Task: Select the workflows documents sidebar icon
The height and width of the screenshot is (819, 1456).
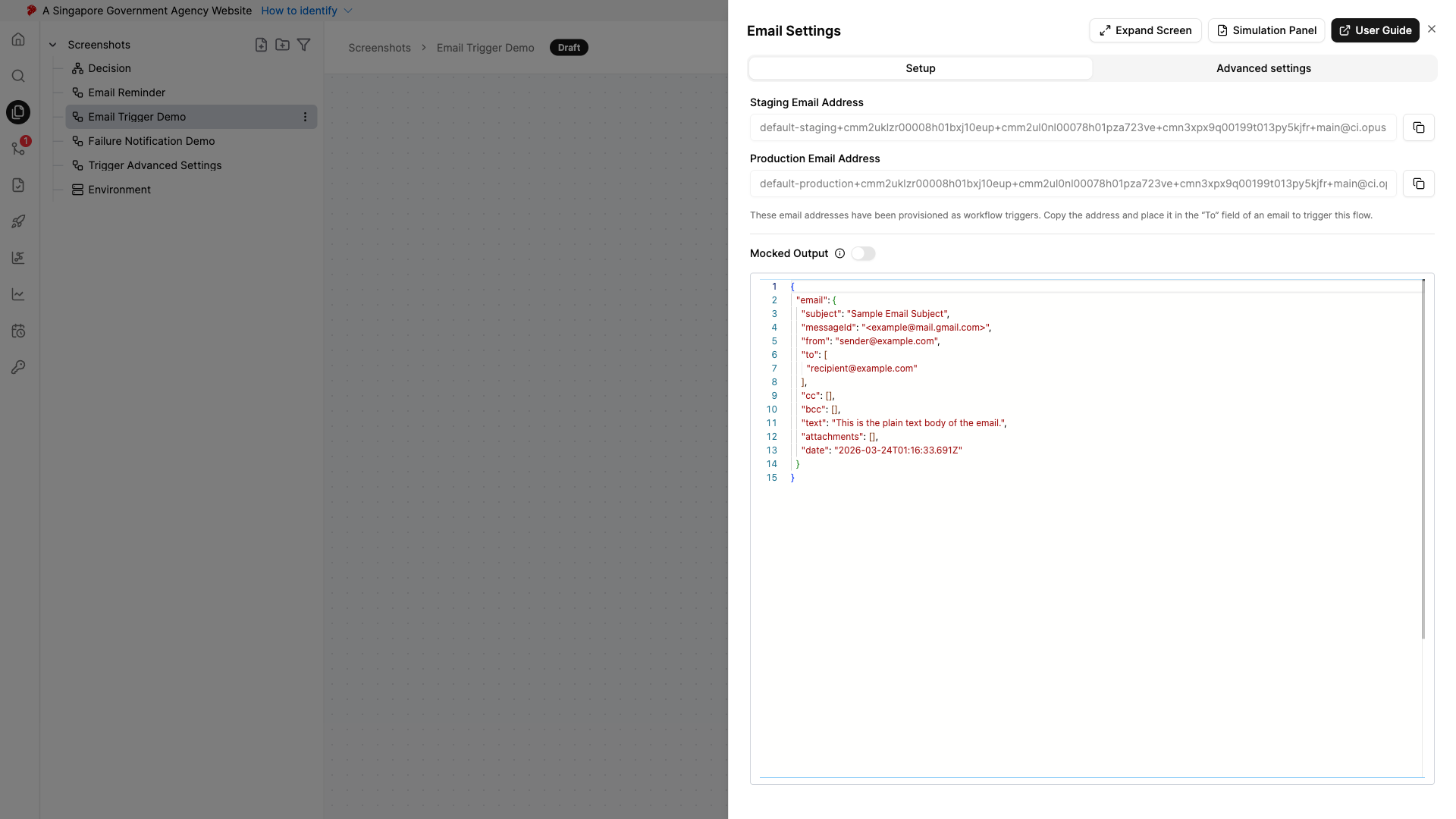Action: 18,112
